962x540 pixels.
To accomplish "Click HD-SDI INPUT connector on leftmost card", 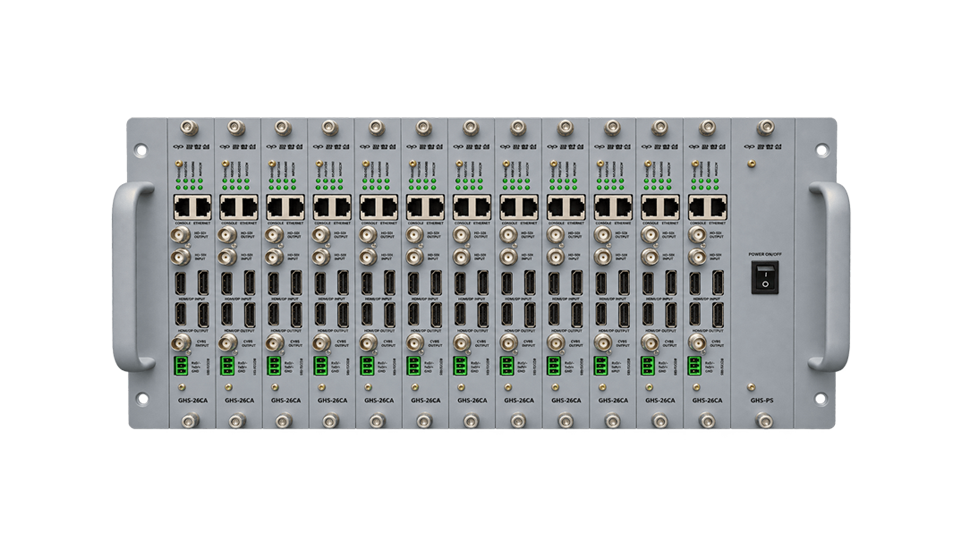I will point(181,256).
